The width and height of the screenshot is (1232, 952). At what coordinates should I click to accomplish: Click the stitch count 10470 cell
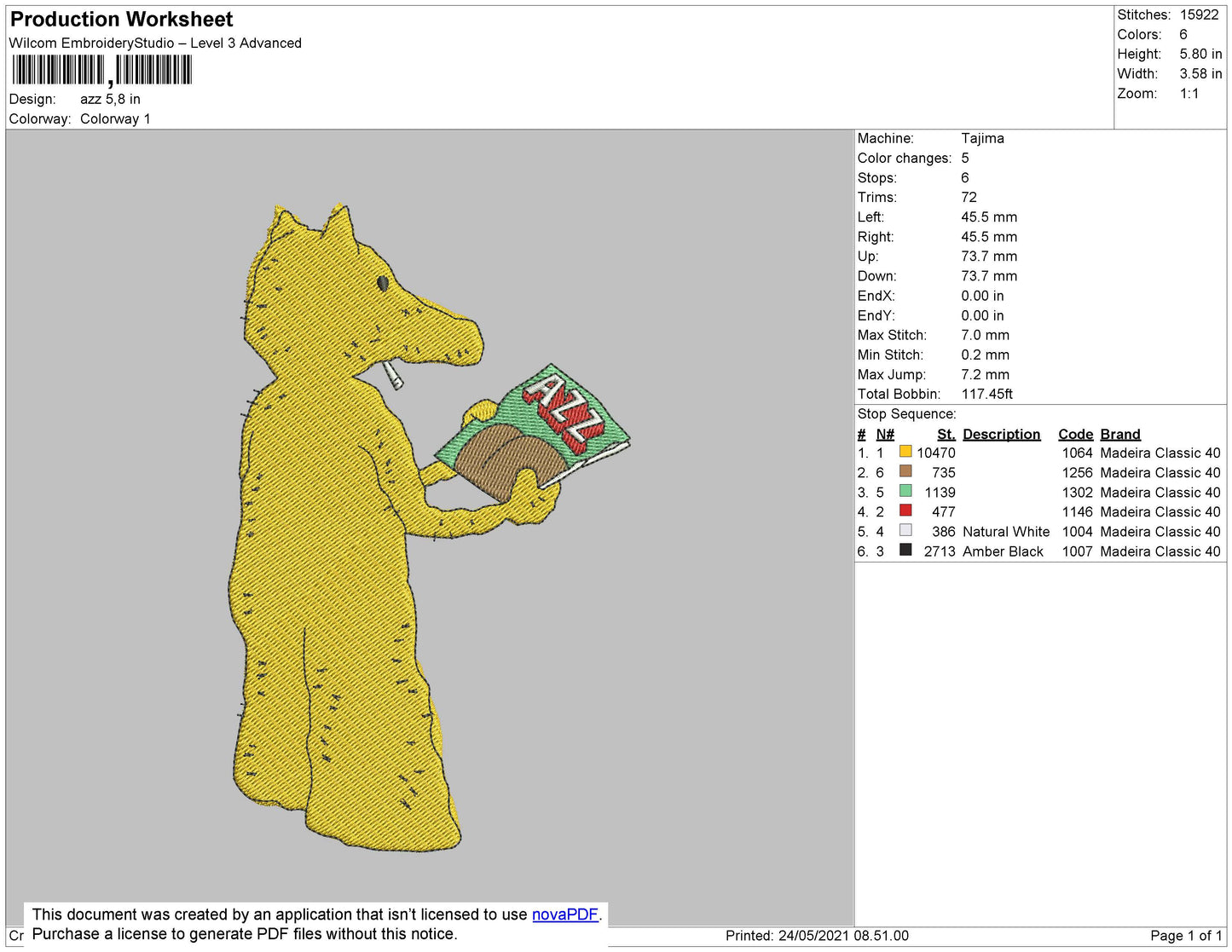tap(936, 453)
